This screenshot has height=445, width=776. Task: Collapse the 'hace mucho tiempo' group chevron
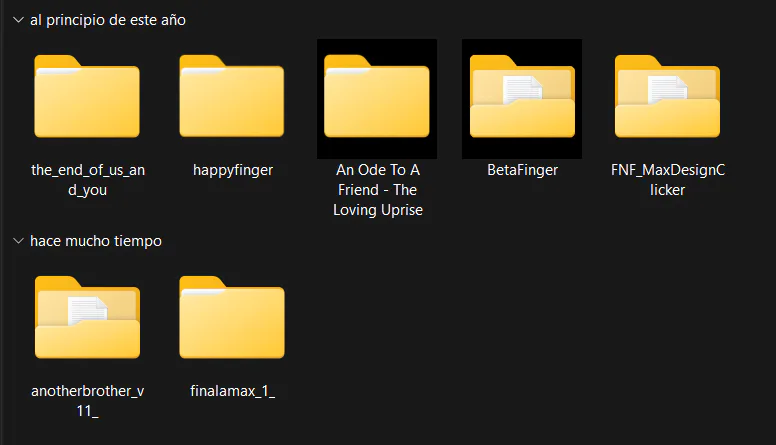[18, 241]
